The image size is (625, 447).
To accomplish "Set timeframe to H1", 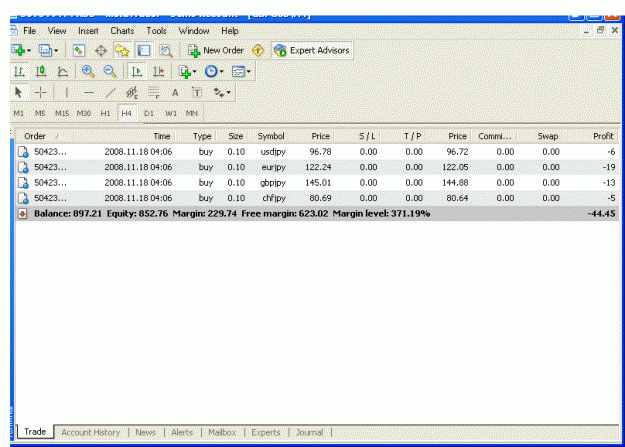I will 105,113.
